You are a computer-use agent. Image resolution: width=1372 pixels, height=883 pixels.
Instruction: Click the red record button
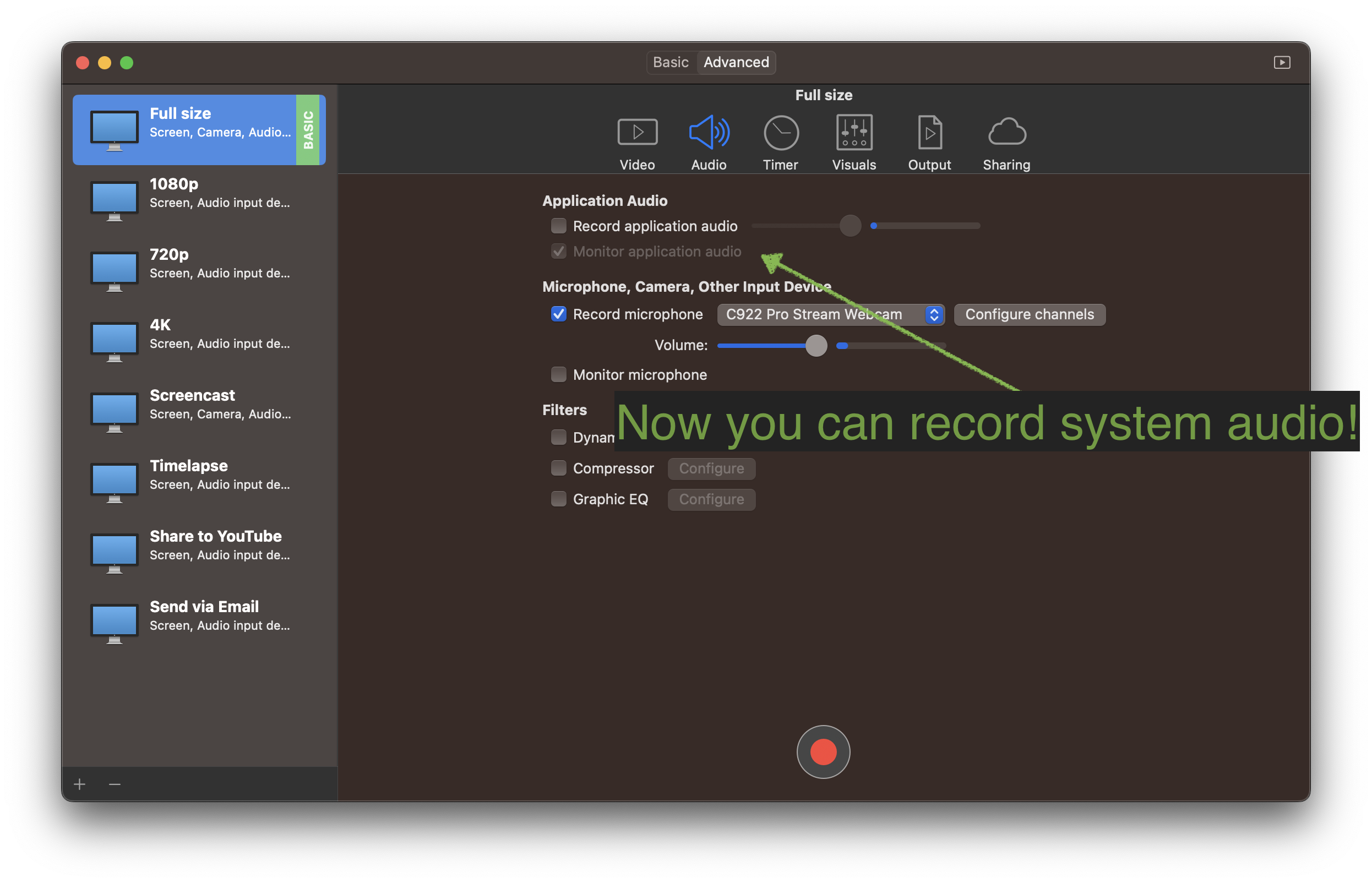823,751
